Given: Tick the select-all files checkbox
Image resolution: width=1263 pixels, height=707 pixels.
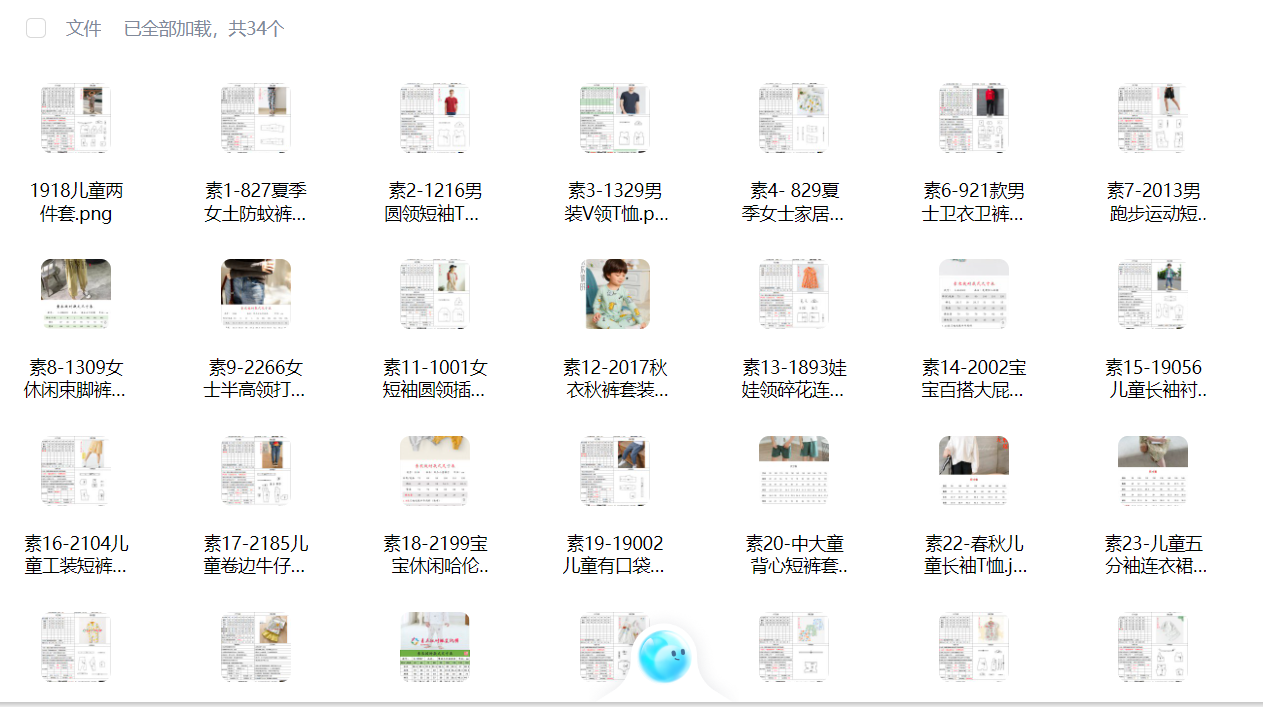Looking at the screenshot, I should (36, 28).
